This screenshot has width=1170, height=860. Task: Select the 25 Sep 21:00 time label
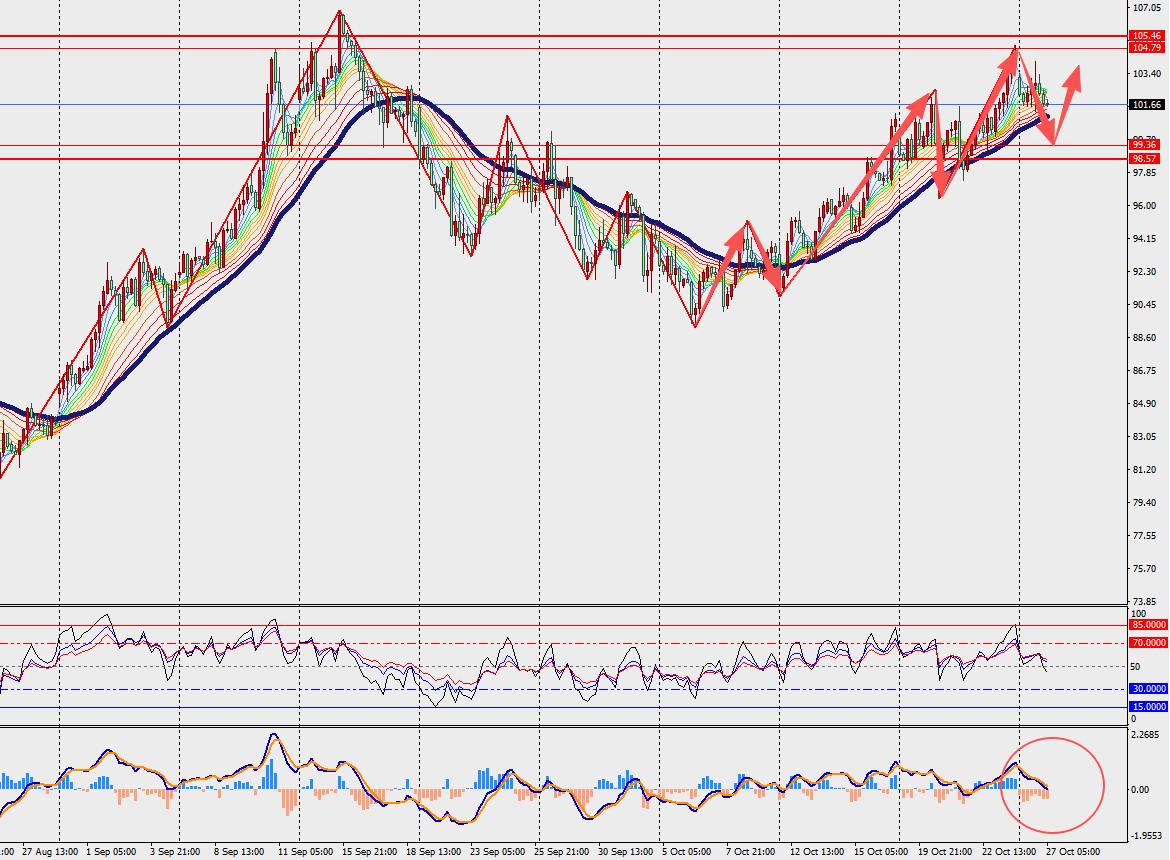[562, 852]
